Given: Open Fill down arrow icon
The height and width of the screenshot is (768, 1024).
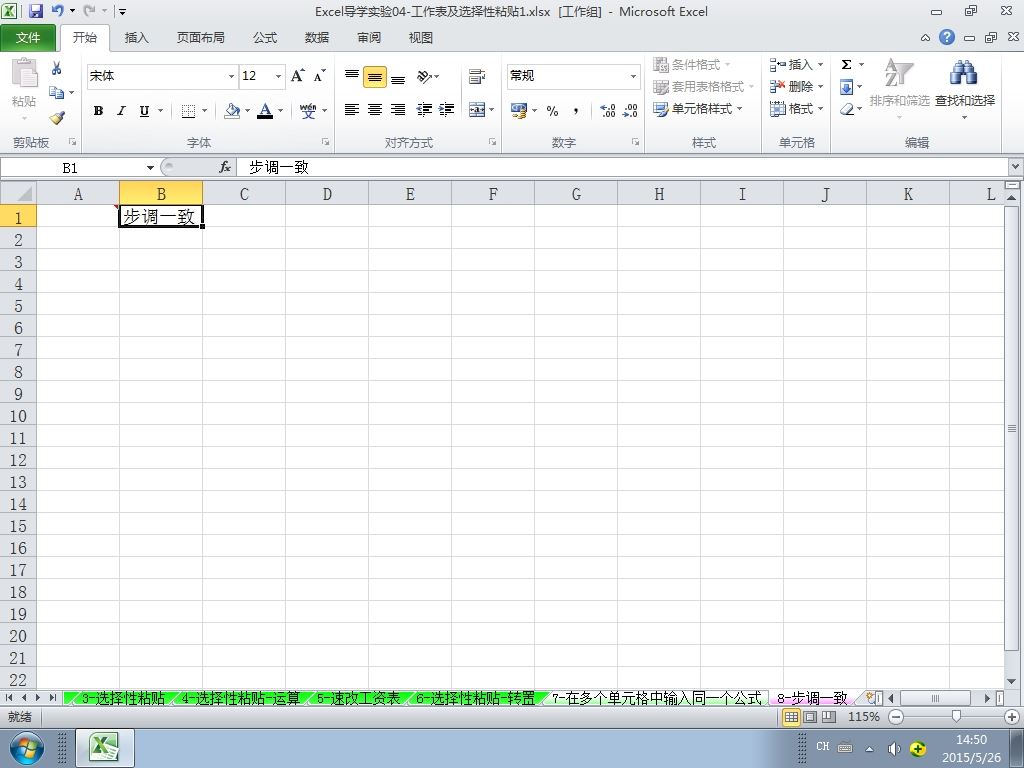Looking at the screenshot, I should point(846,87).
